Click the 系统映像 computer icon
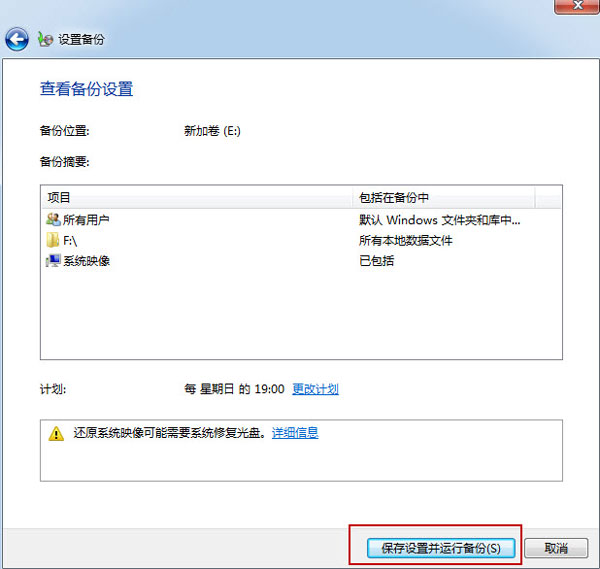Image resolution: width=600 pixels, height=569 pixels. [x=53, y=261]
